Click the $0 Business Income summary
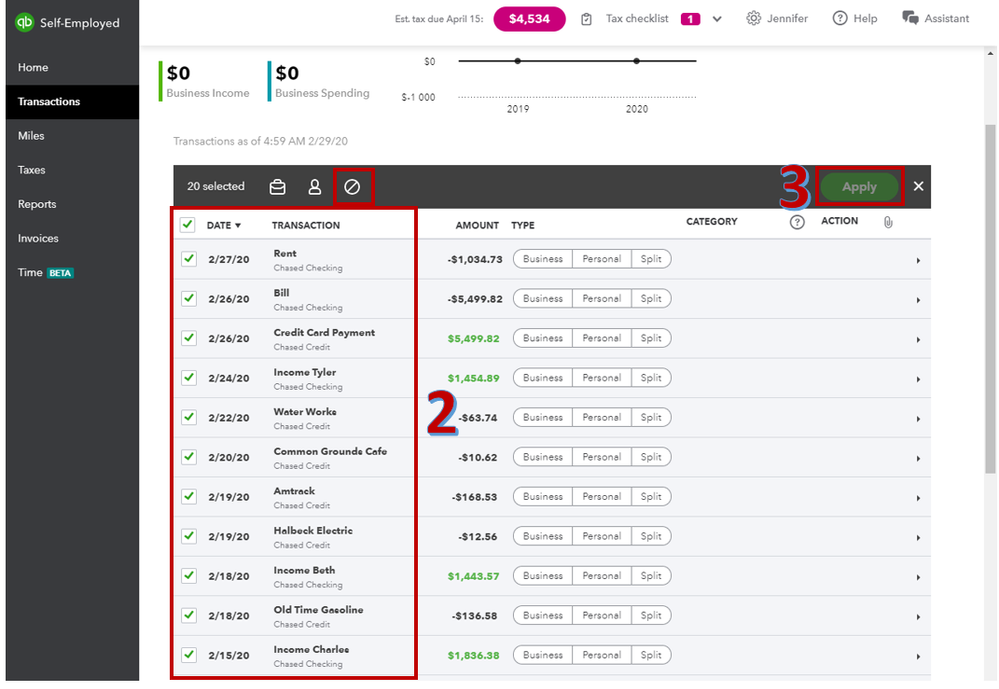 (x=207, y=81)
